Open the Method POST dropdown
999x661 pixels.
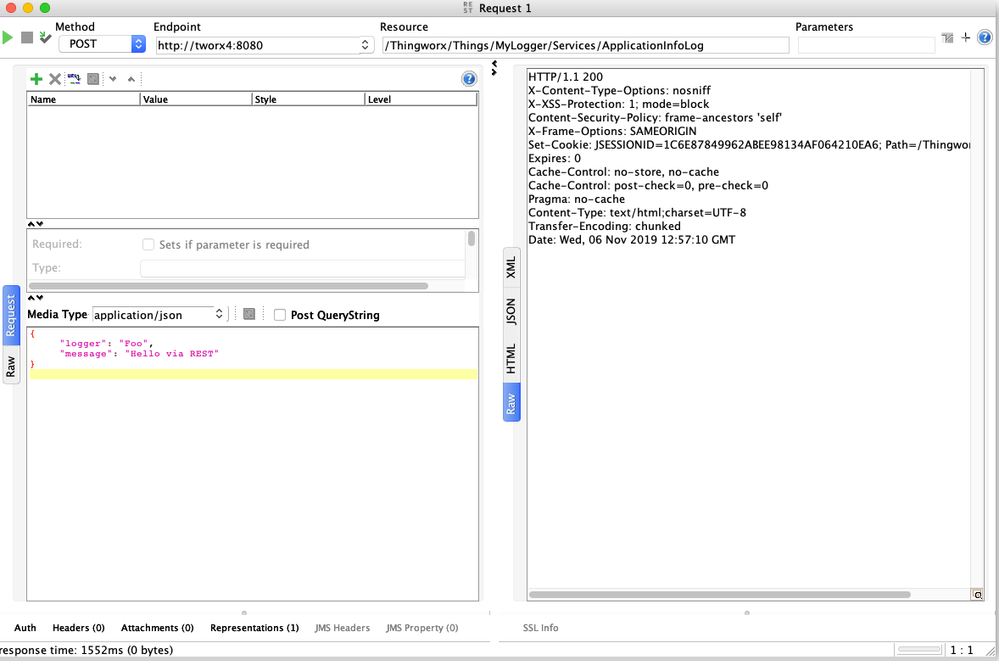102,44
